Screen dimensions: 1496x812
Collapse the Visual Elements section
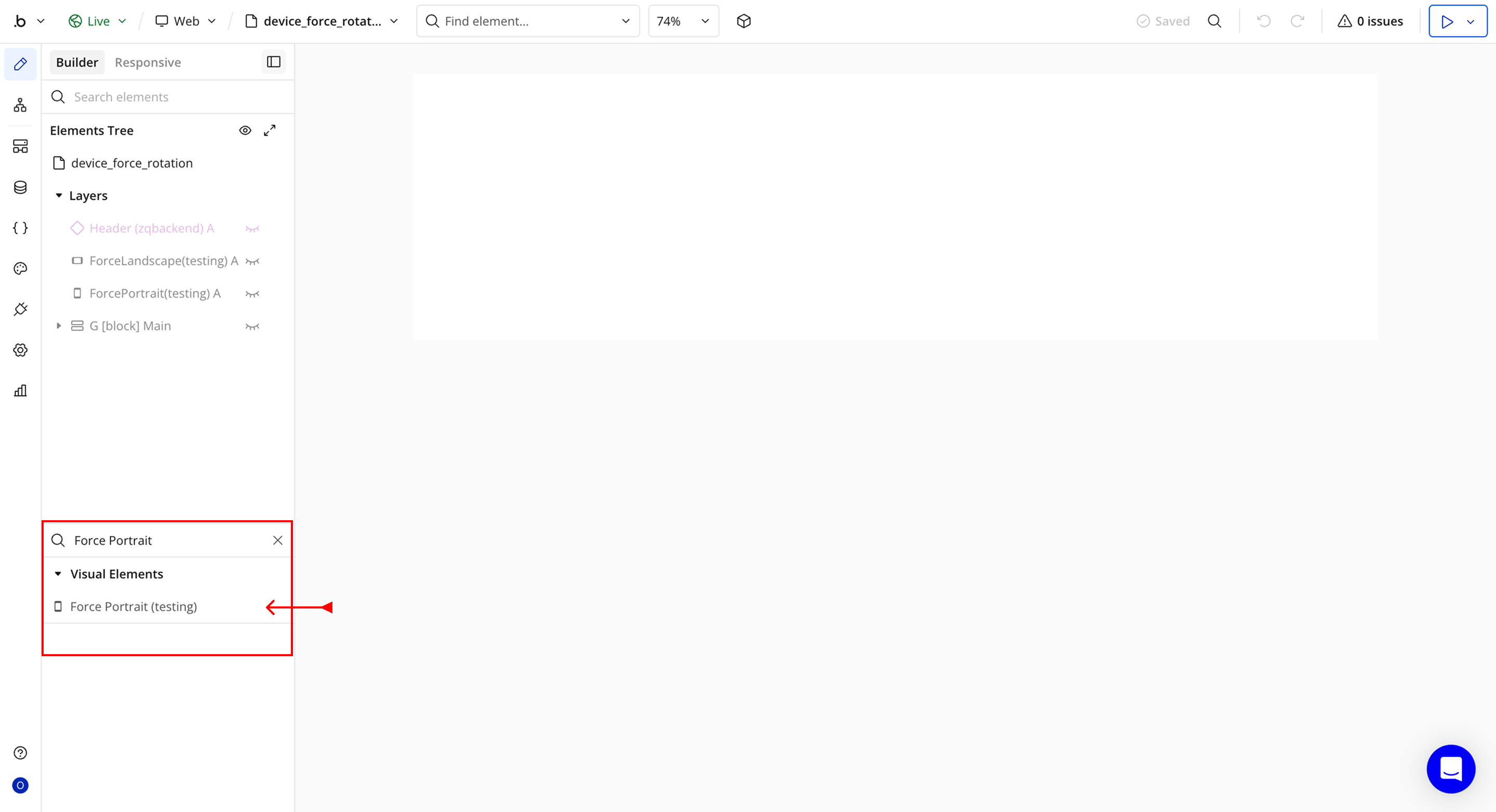point(58,574)
